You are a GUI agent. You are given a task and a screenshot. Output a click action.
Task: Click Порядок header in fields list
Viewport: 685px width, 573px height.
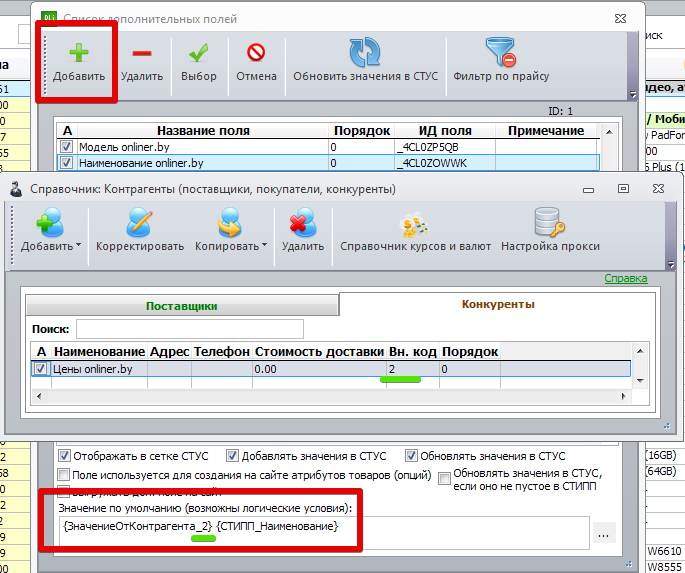coord(362,131)
